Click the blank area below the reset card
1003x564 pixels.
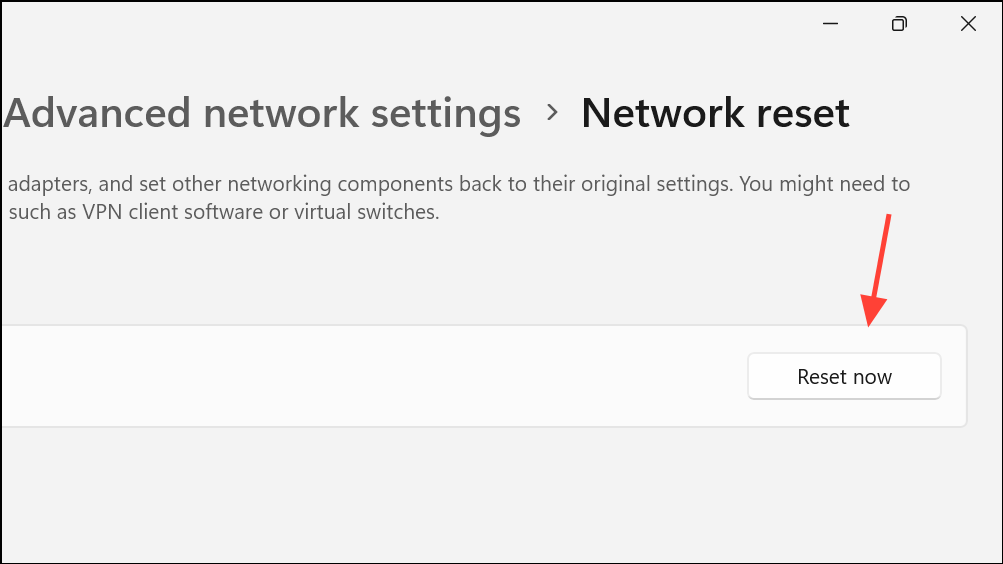click(480, 495)
